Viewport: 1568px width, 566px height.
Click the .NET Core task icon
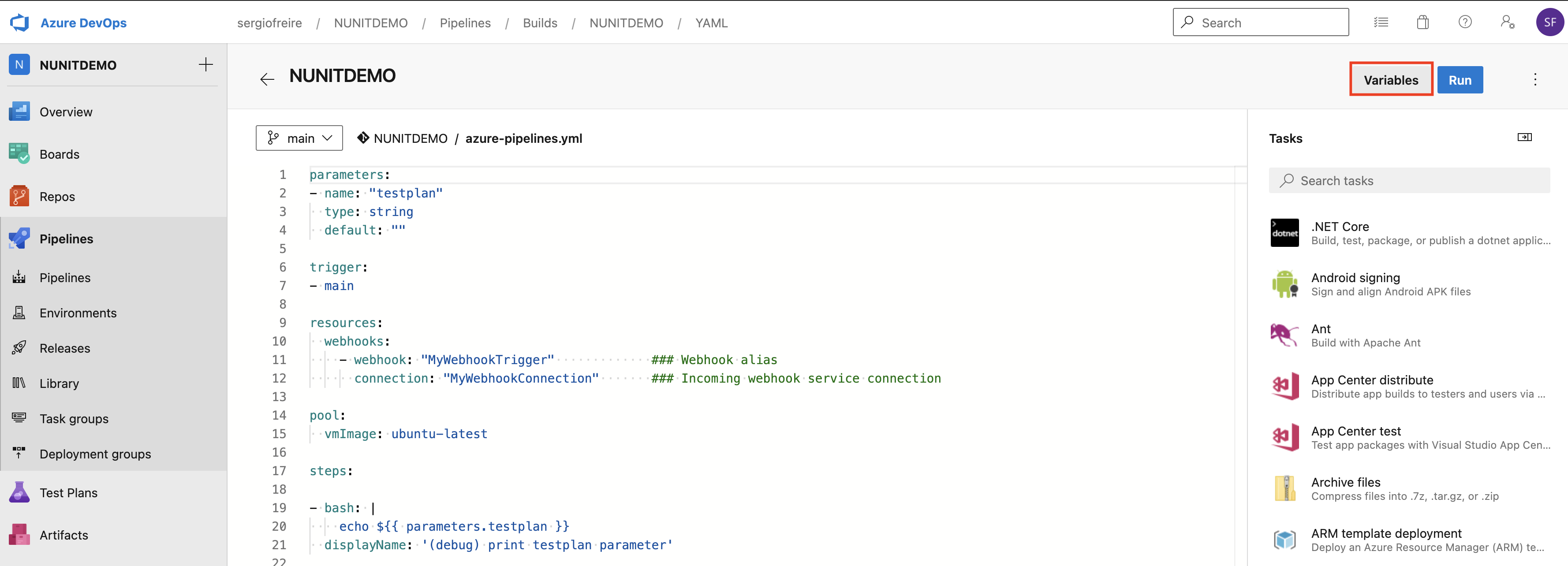(x=1284, y=233)
